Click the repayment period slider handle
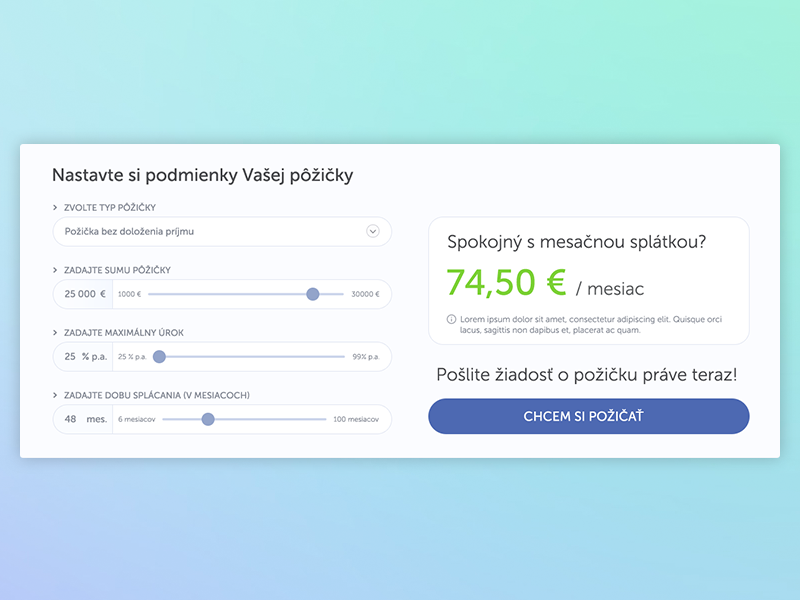Screen dimensions: 800x600 [x=208, y=419]
